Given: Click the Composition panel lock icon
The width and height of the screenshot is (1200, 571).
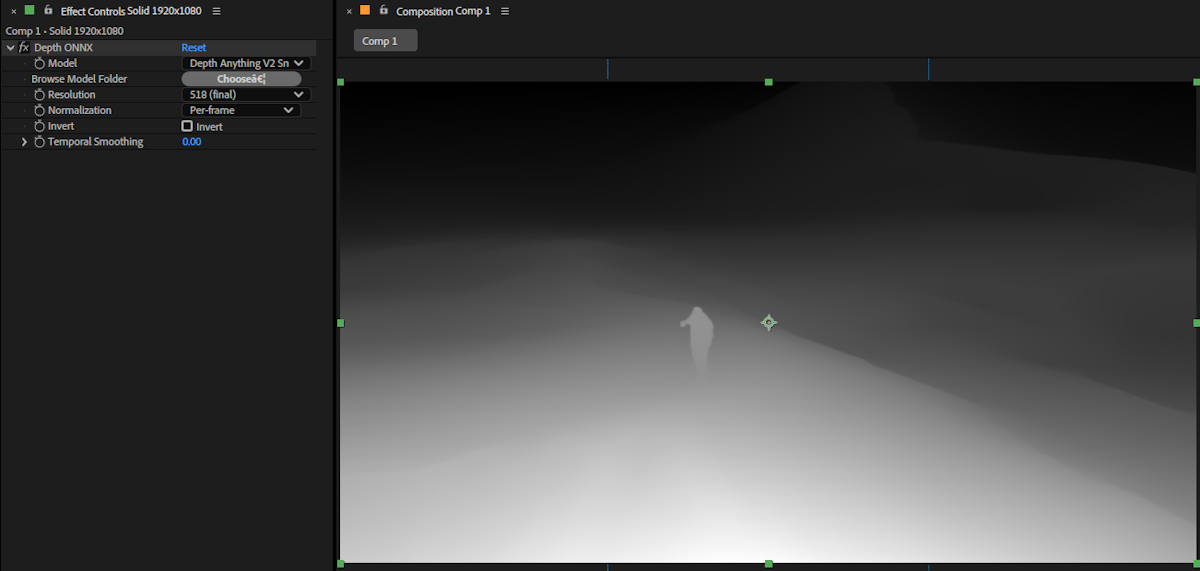Looking at the screenshot, I should [x=383, y=10].
